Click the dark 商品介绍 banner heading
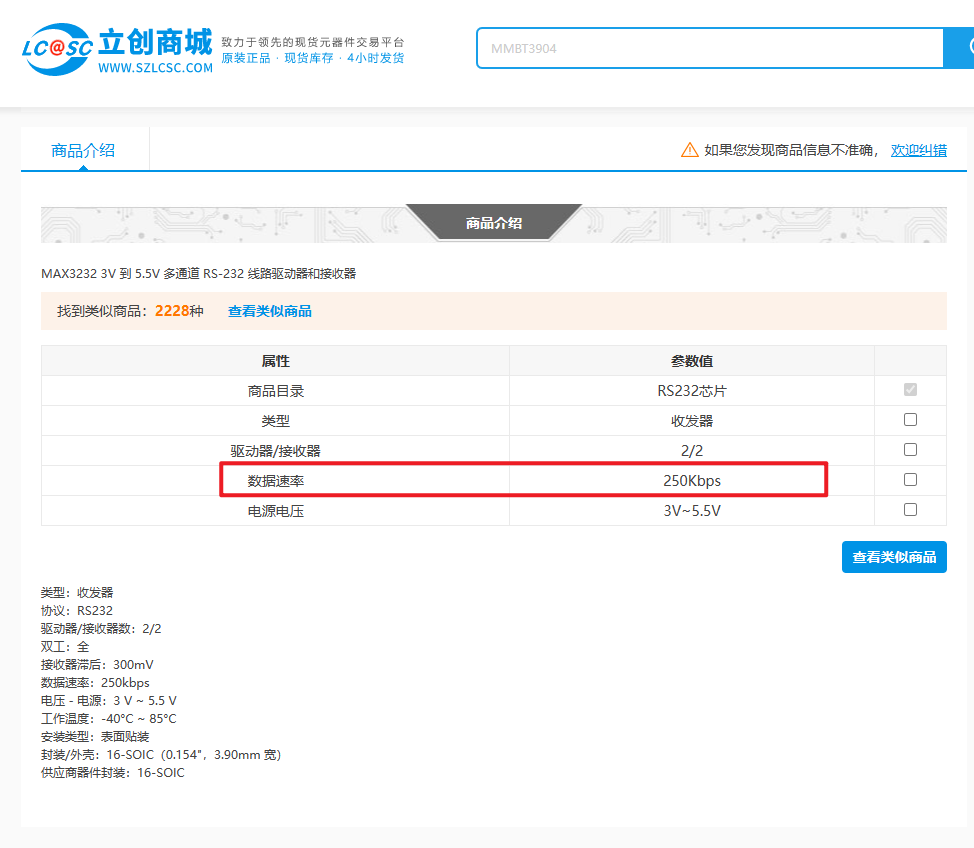The height and width of the screenshot is (848, 974). coord(493,223)
